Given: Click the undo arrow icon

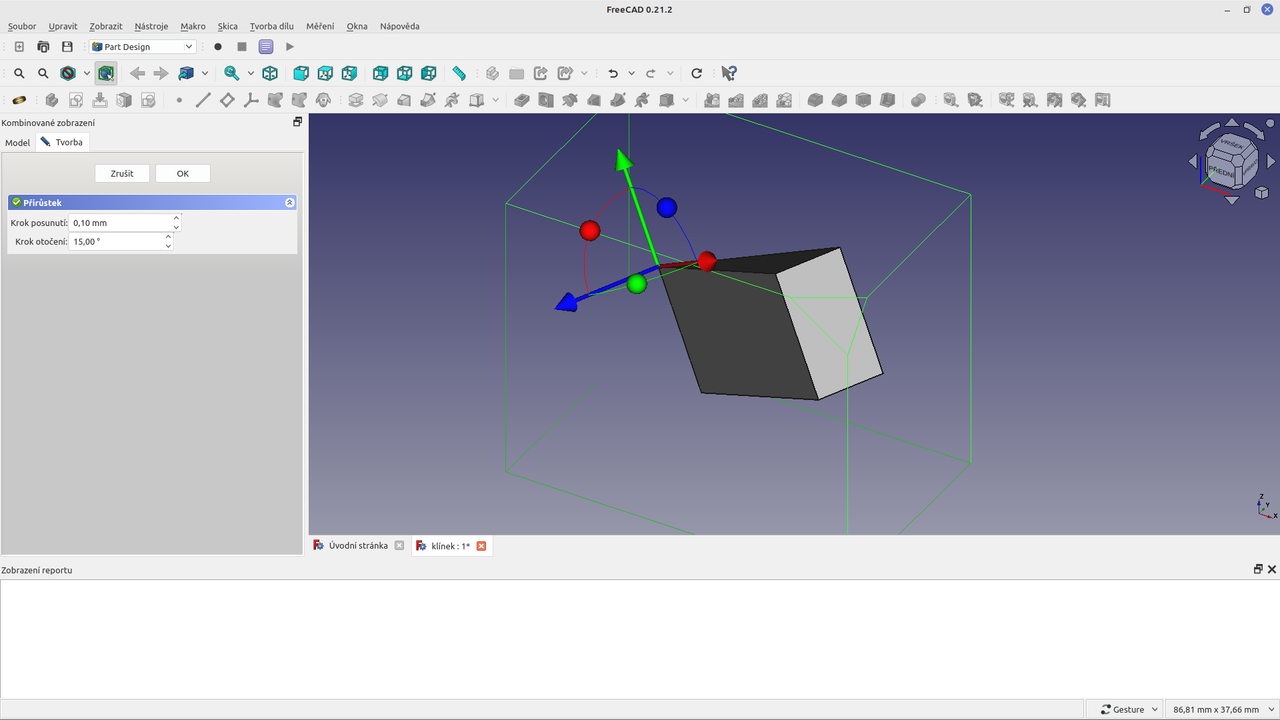Looking at the screenshot, I should (x=613, y=73).
